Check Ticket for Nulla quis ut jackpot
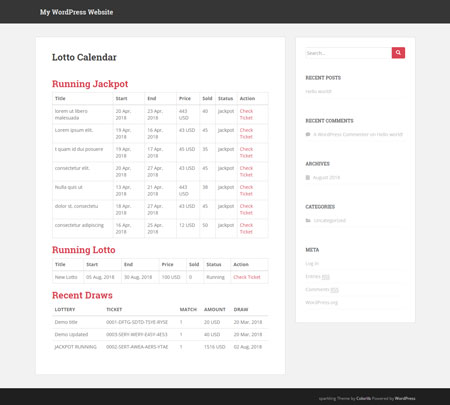Screen dimensions: 450x405 pos(246,190)
